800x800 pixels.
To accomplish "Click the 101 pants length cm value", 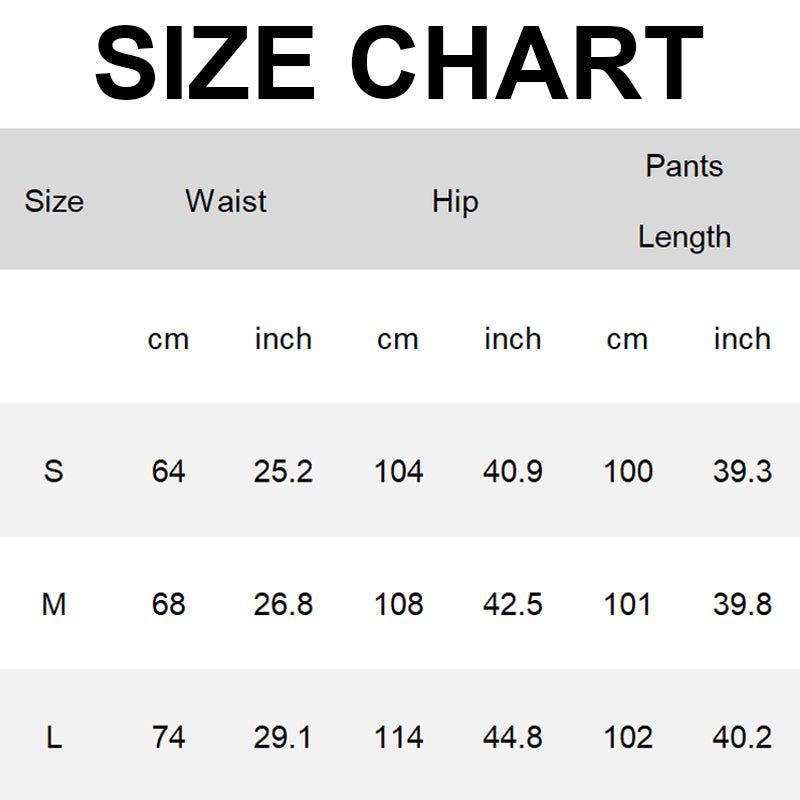I will (628, 604).
